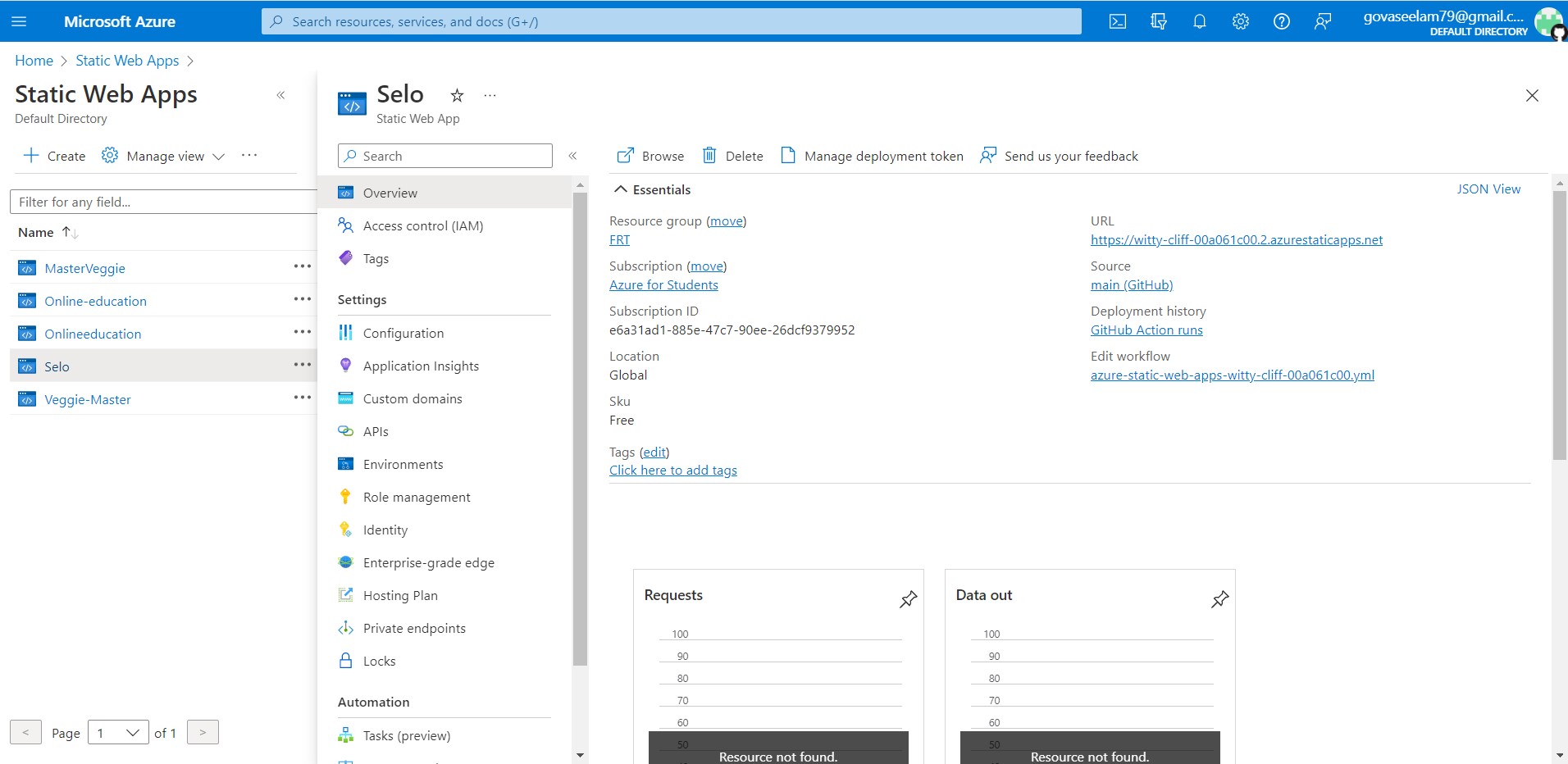Open the notifications bell
Viewport: 1568px width, 764px height.
[1200, 21]
